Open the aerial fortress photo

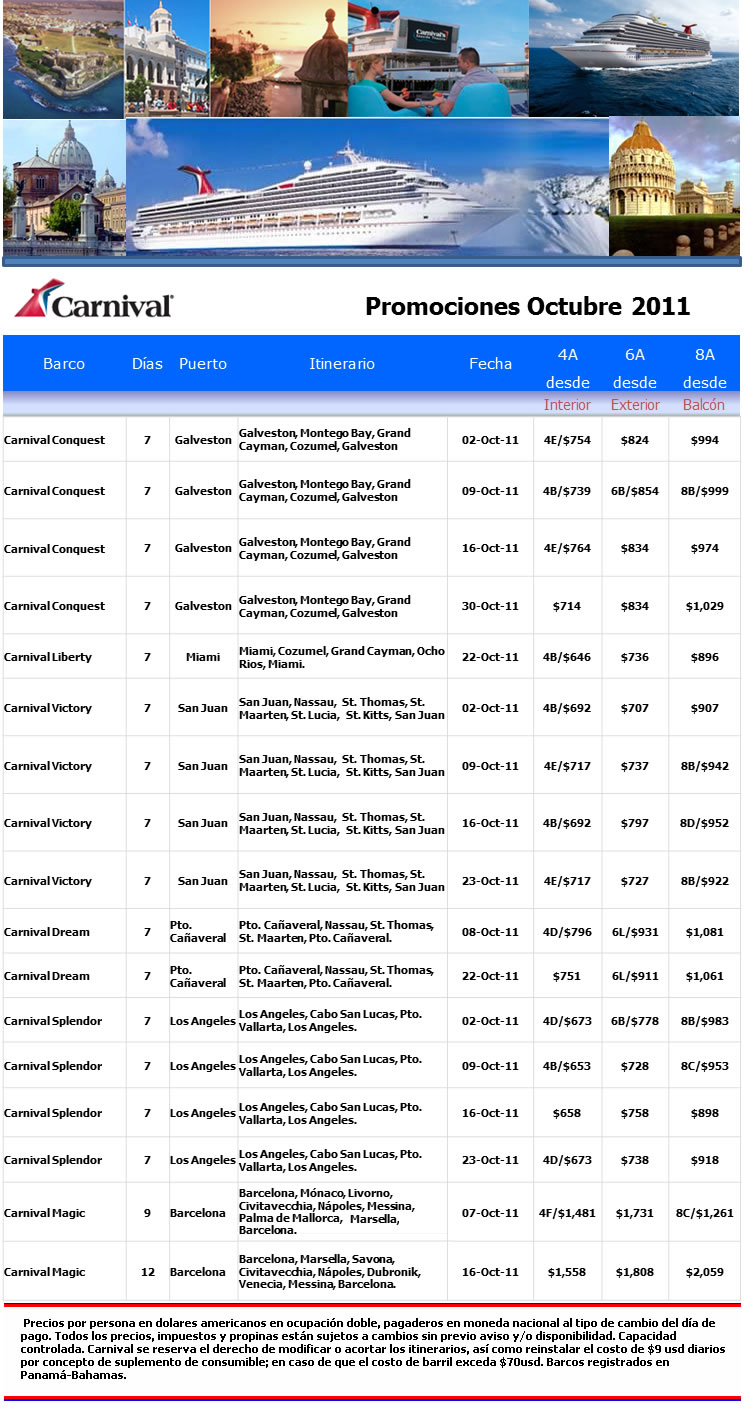[x=62, y=59]
